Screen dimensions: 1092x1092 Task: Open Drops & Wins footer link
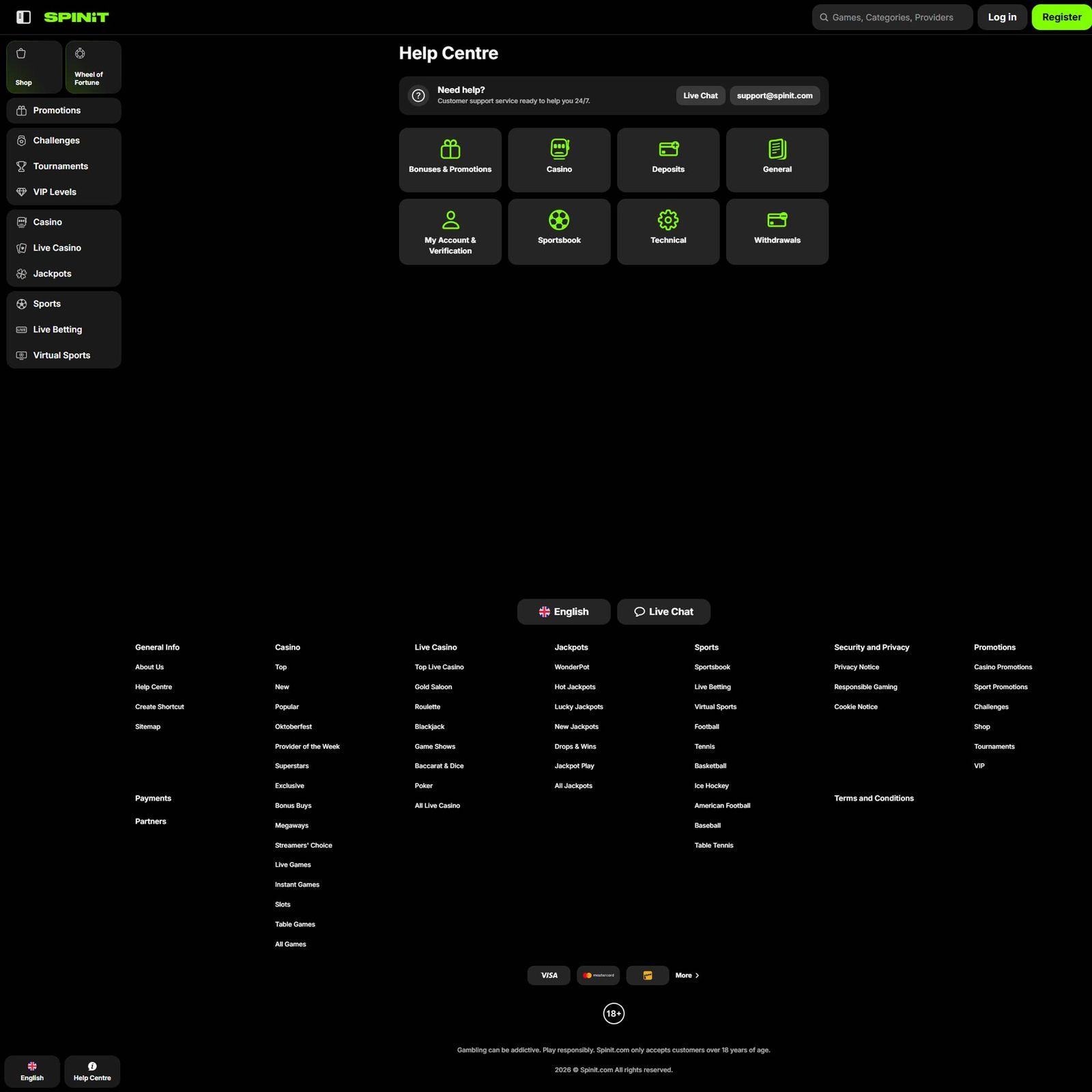click(x=575, y=747)
